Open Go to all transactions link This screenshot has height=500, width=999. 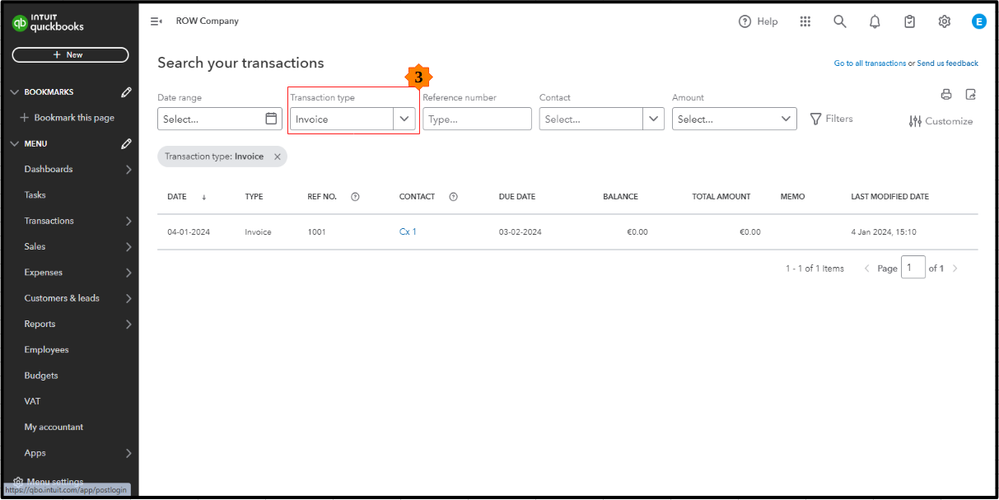[870, 64]
